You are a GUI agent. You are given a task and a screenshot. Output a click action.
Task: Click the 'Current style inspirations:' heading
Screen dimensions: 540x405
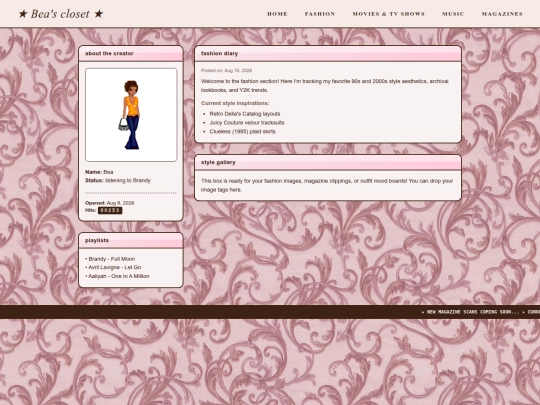(x=235, y=103)
